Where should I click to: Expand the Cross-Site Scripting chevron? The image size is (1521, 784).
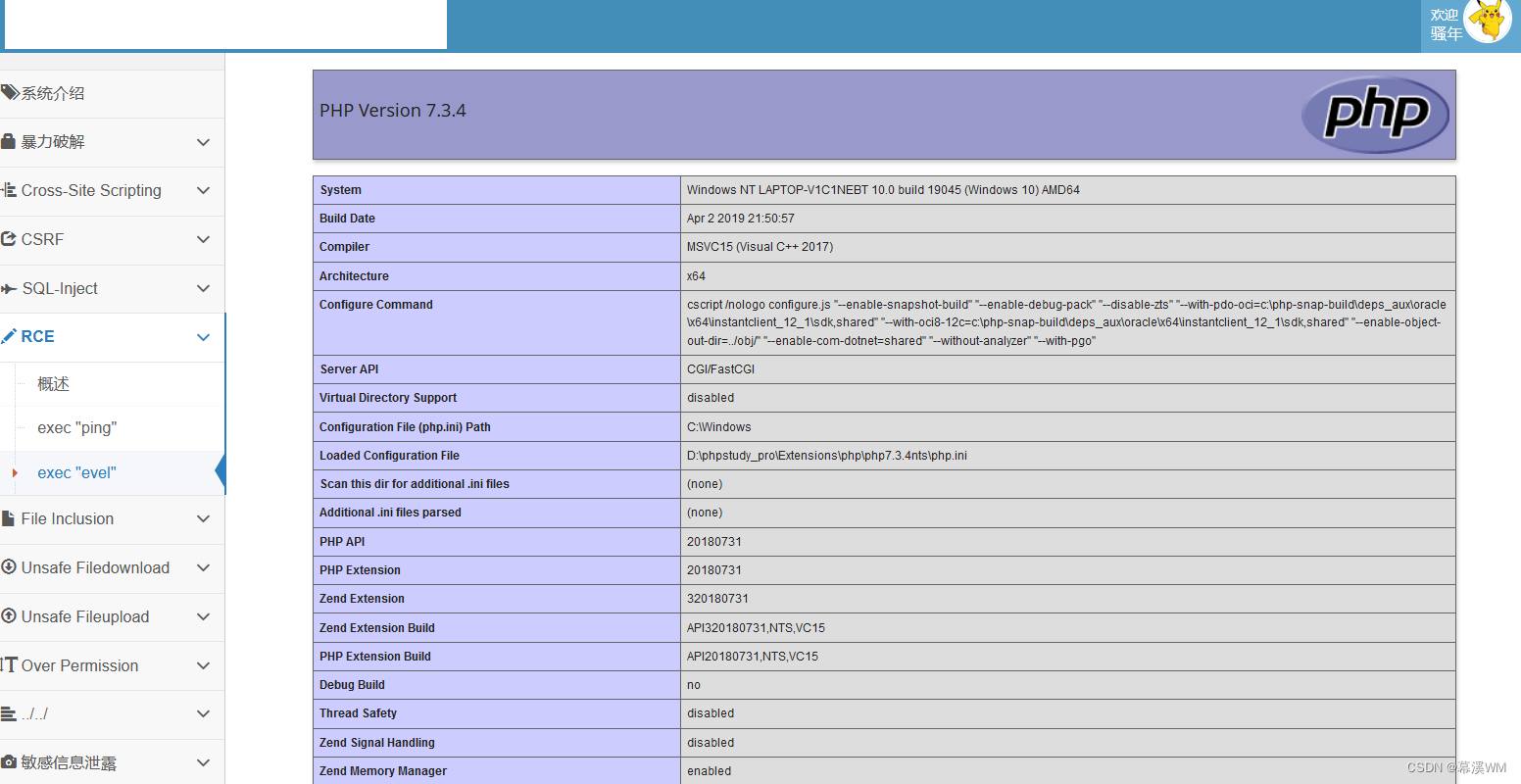coord(203,190)
